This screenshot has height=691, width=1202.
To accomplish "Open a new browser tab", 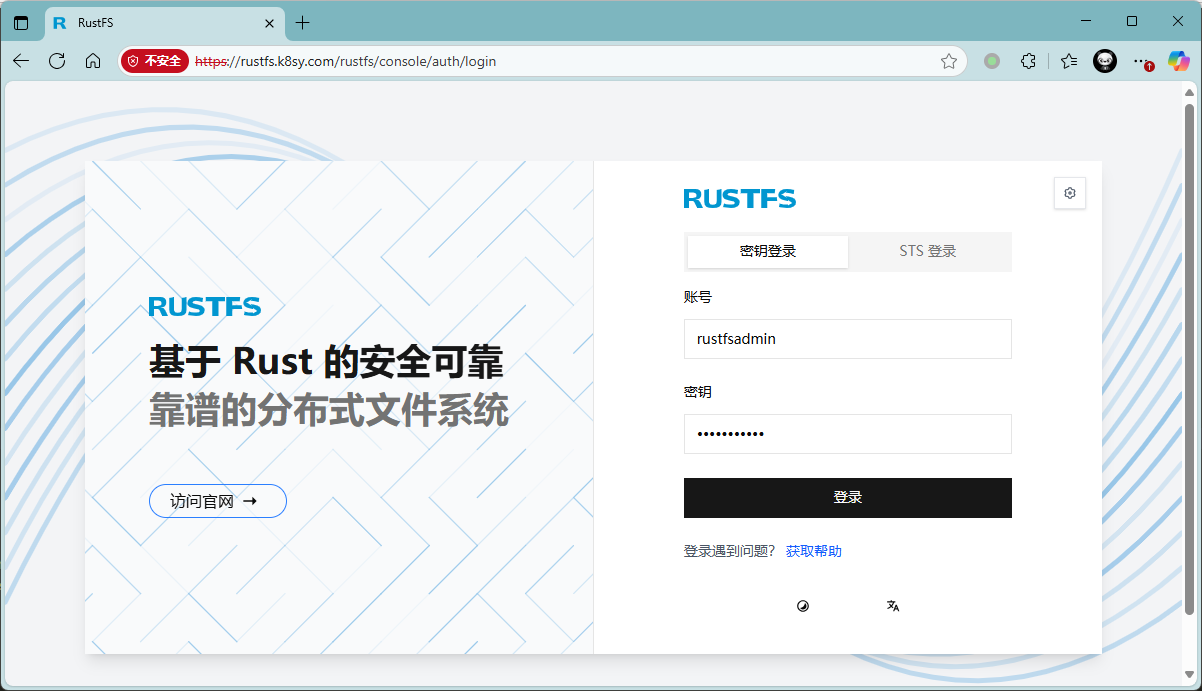I will coord(303,23).
